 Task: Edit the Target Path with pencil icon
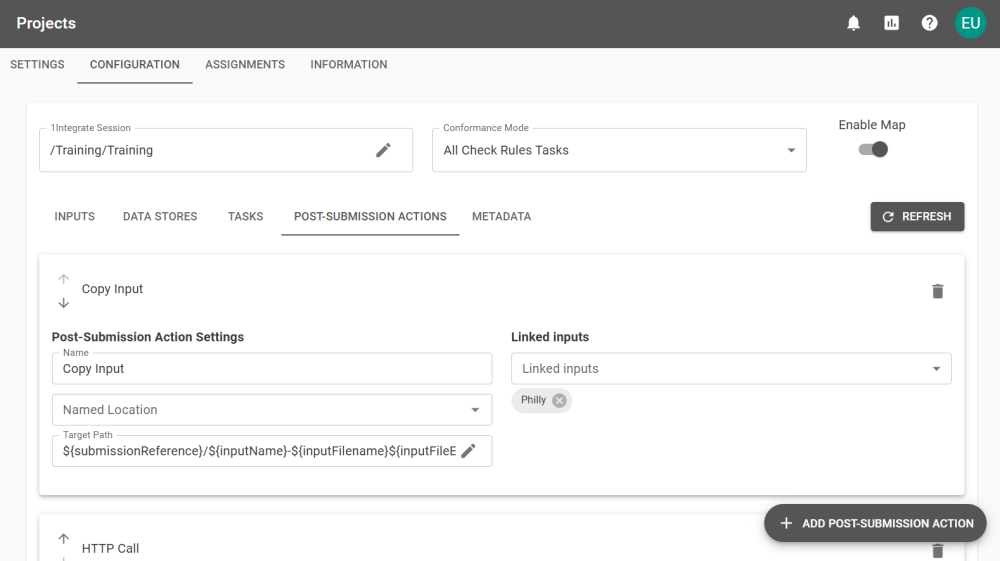(469, 451)
